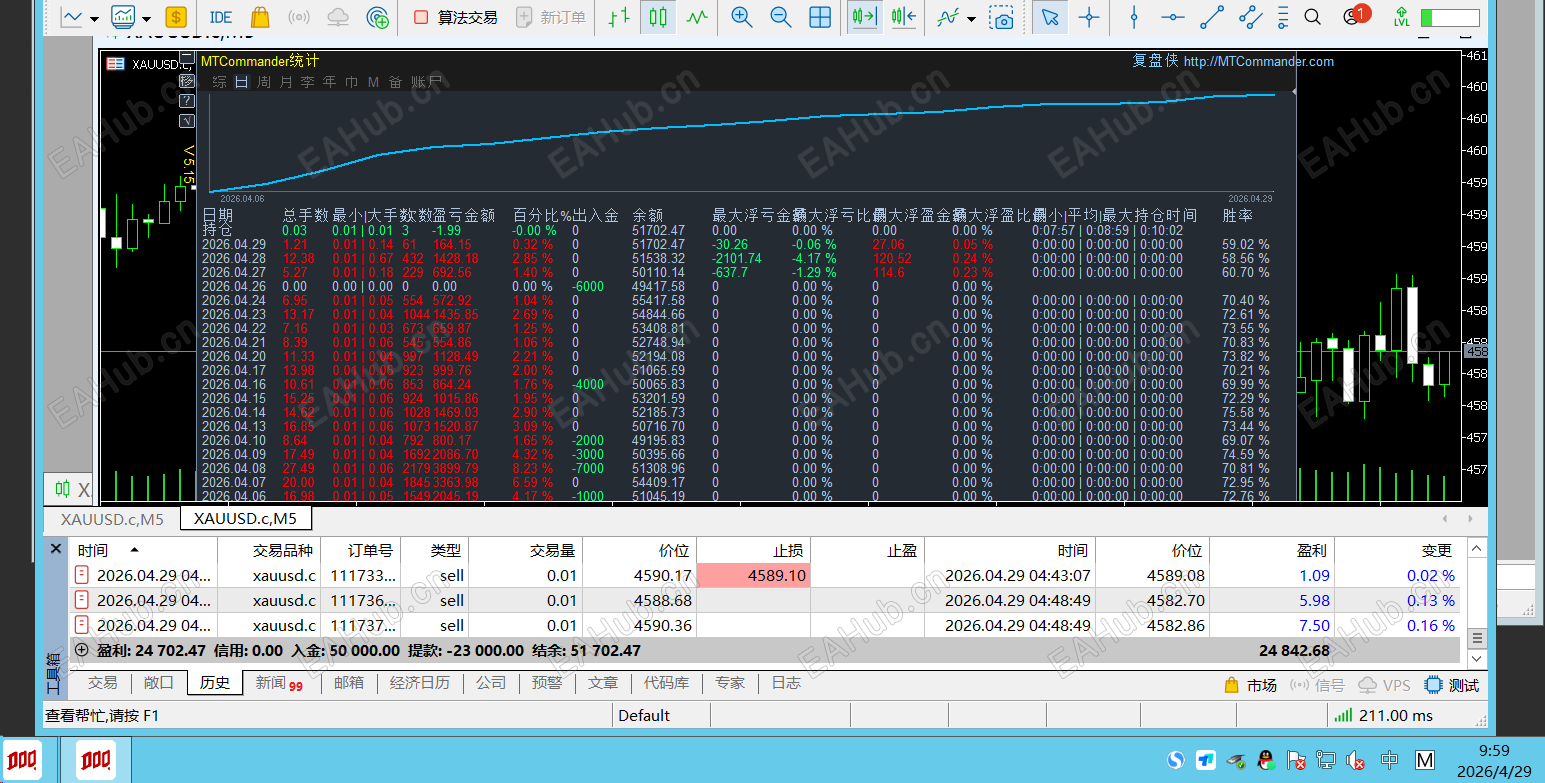Viewport: 1545px width, 783px height.
Task: Open the Market shopping bag icon
Action: 260,17
